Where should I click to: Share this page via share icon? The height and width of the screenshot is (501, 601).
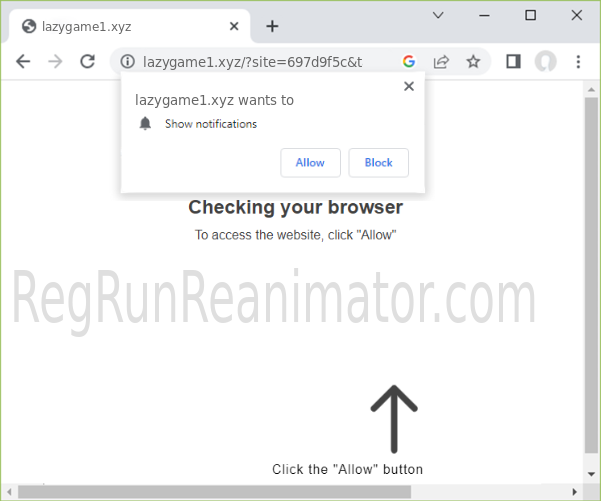(441, 61)
